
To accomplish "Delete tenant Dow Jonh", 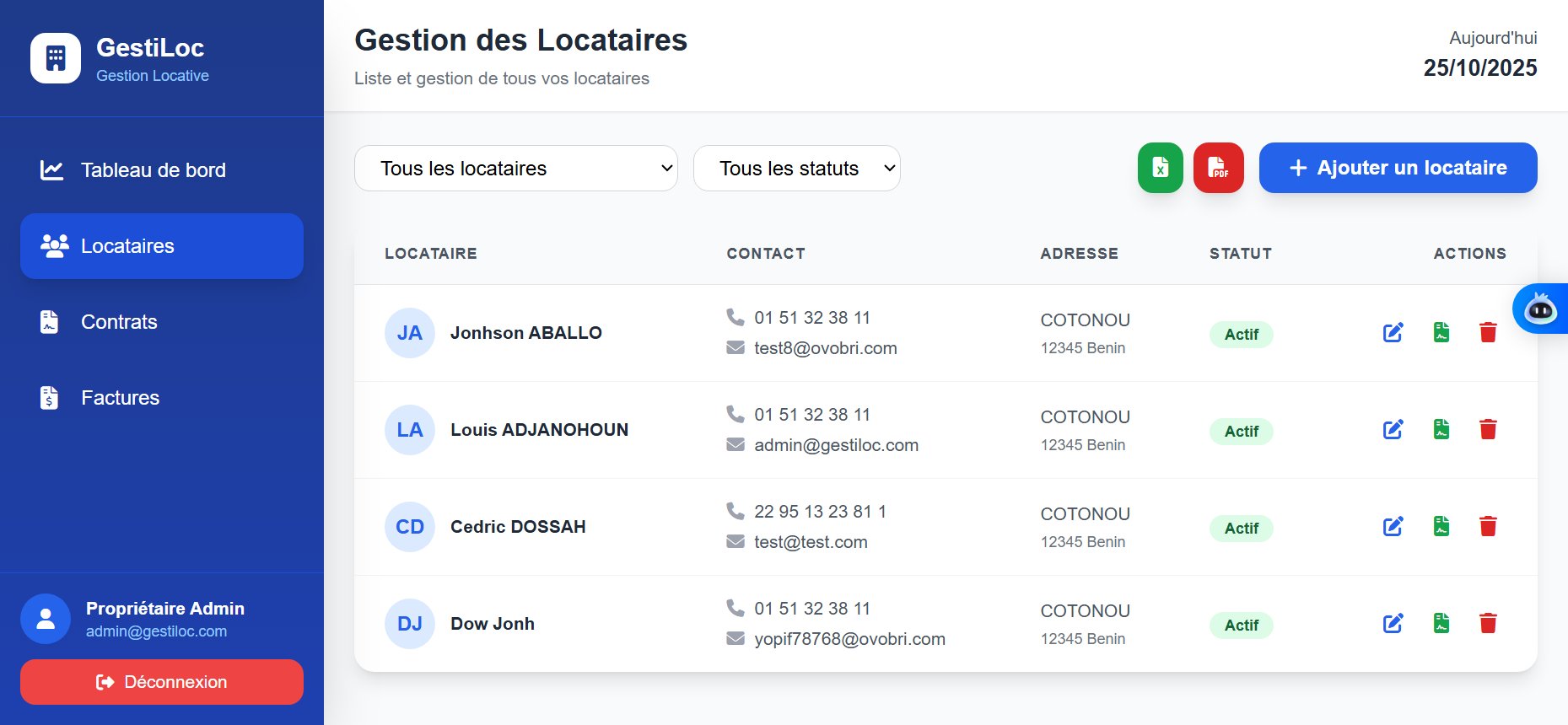I will coord(1488,624).
